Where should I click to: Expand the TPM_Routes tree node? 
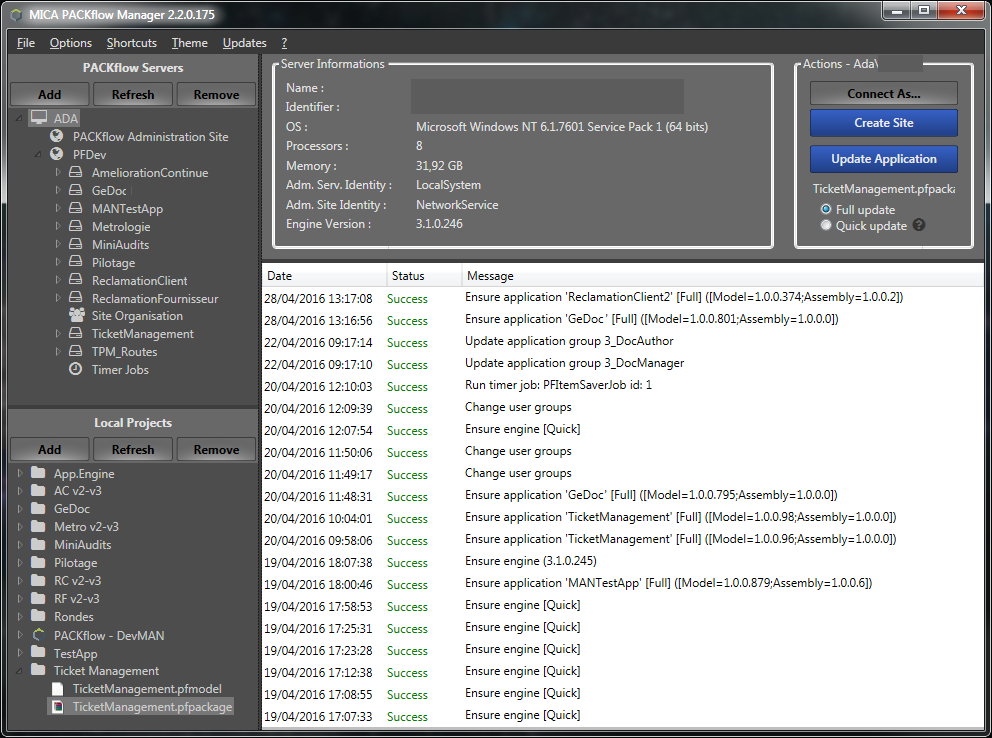pos(58,351)
